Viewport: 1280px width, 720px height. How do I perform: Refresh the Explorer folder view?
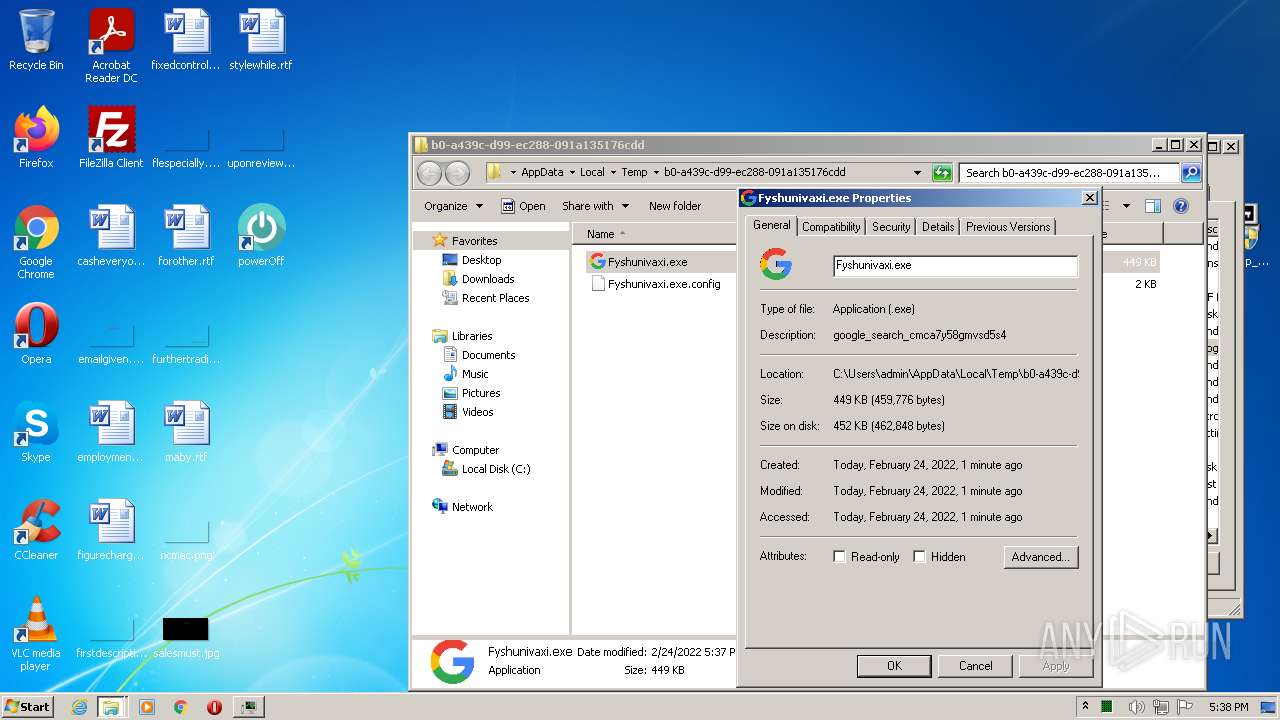pyautogui.click(x=942, y=172)
